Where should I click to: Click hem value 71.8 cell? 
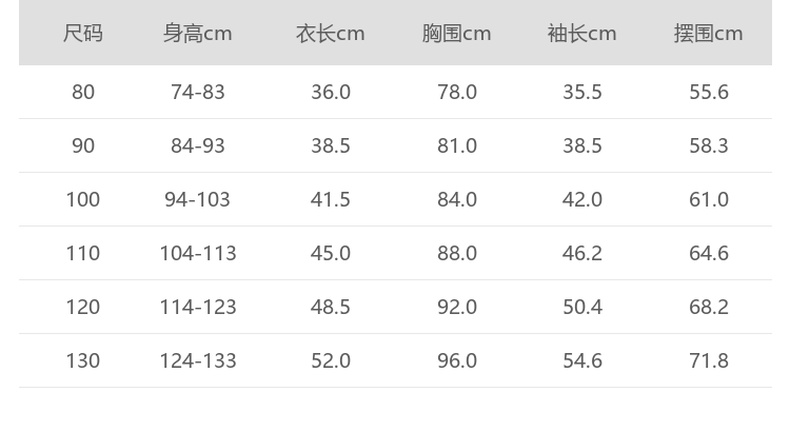(x=708, y=361)
